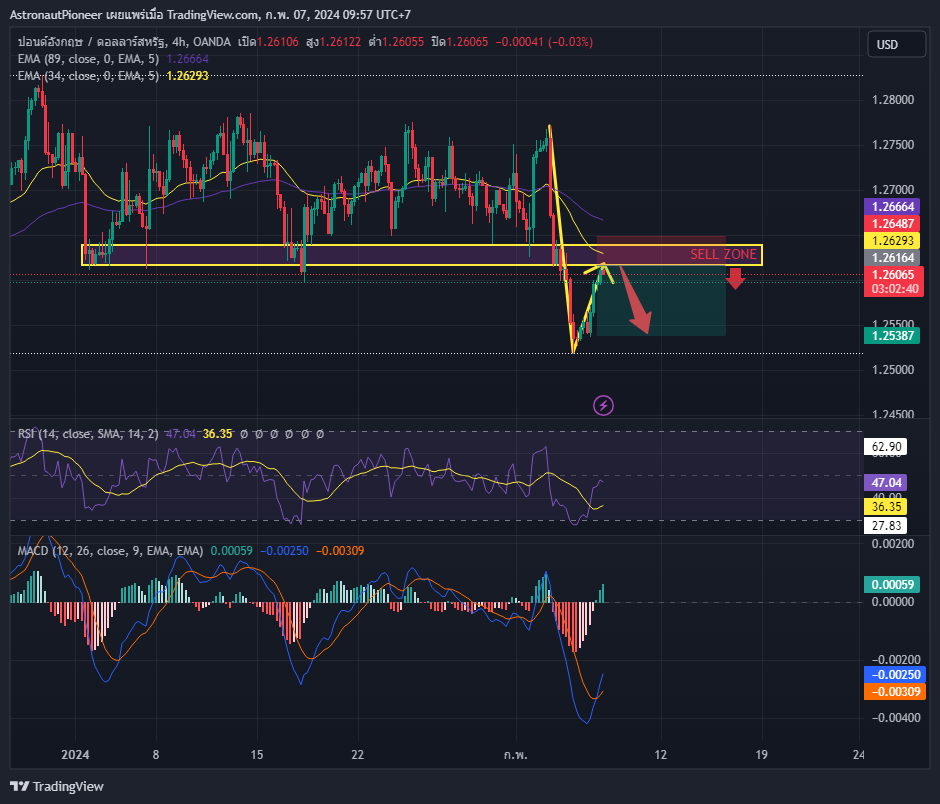Click the MACD -0.00400 axis value
940x804 pixels.
[x=896, y=718]
